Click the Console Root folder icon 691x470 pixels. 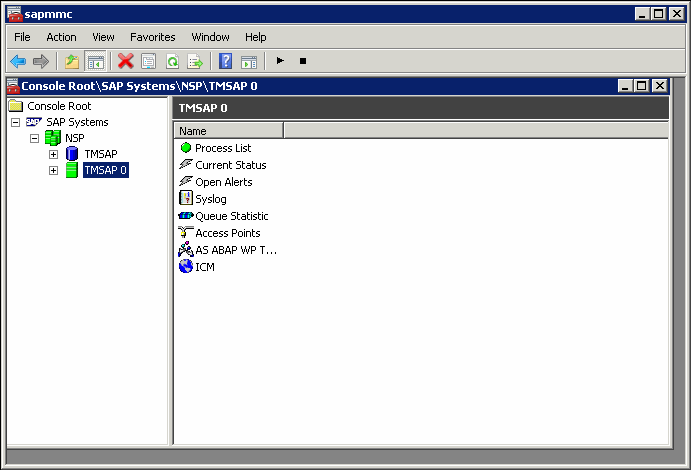click(16, 106)
